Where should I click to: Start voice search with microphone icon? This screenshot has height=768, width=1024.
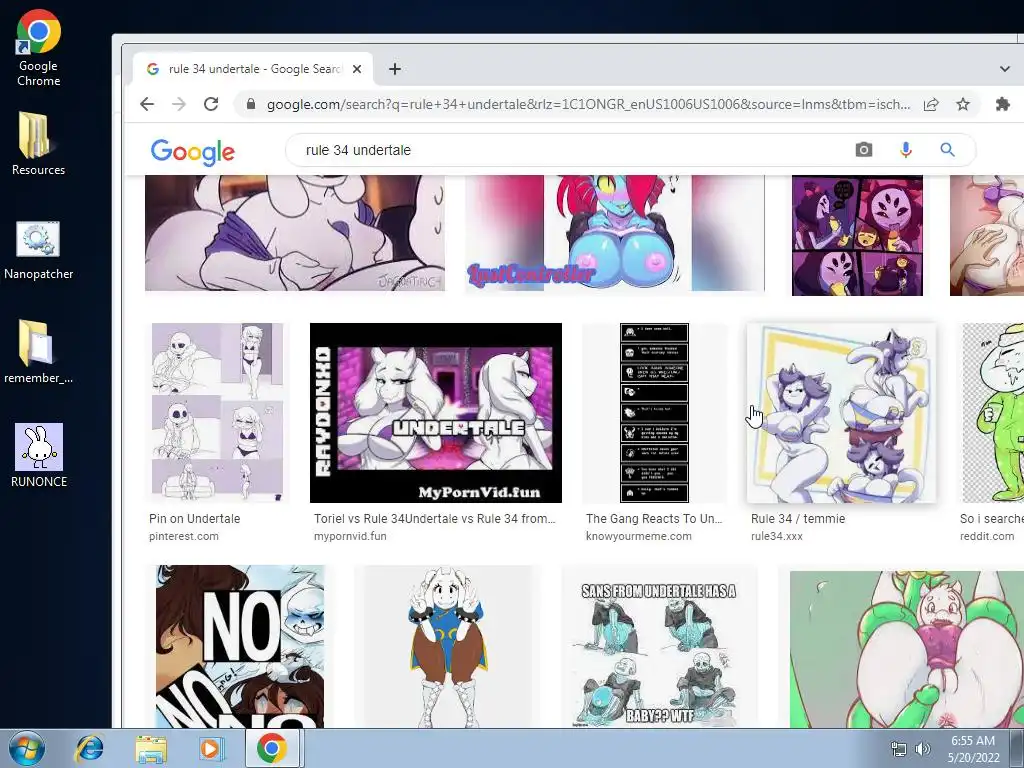coord(905,150)
